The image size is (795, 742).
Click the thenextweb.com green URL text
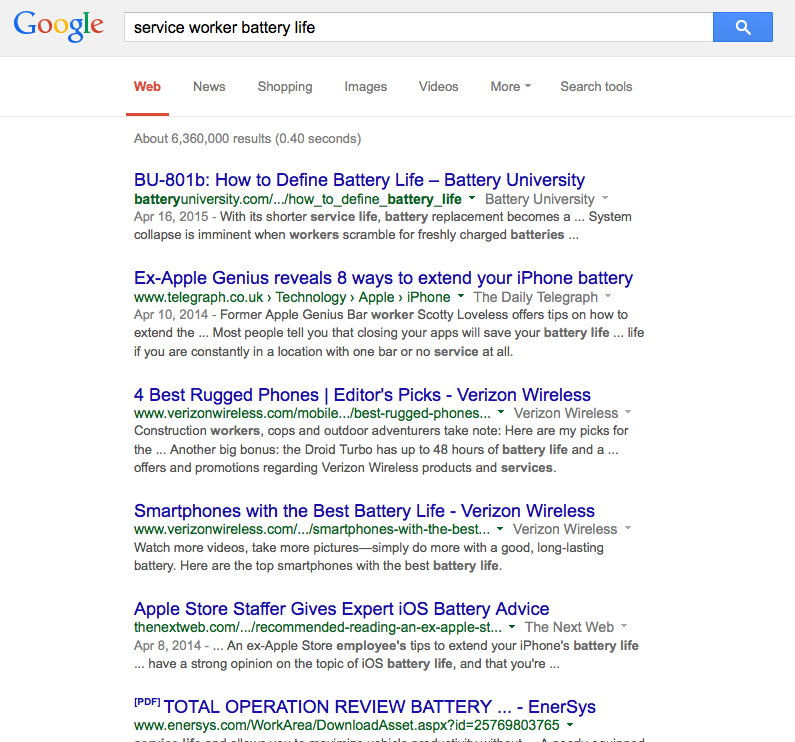click(318, 627)
